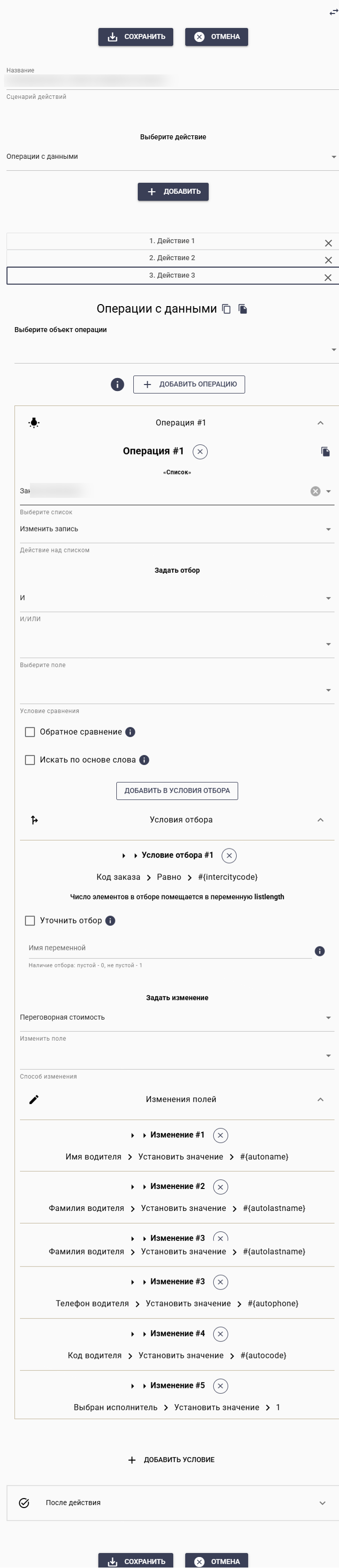The height and width of the screenshot is (1568, 339).
Task: Delete Изменение #4 entry
Action: pos(221,1334)
